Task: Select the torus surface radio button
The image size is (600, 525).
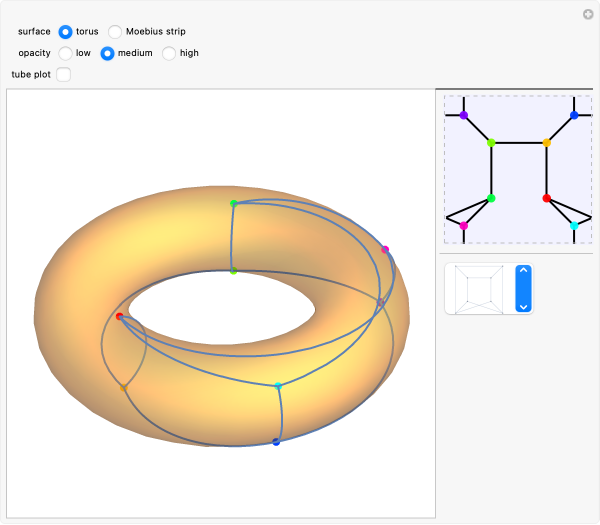Action: pos(65,32)
